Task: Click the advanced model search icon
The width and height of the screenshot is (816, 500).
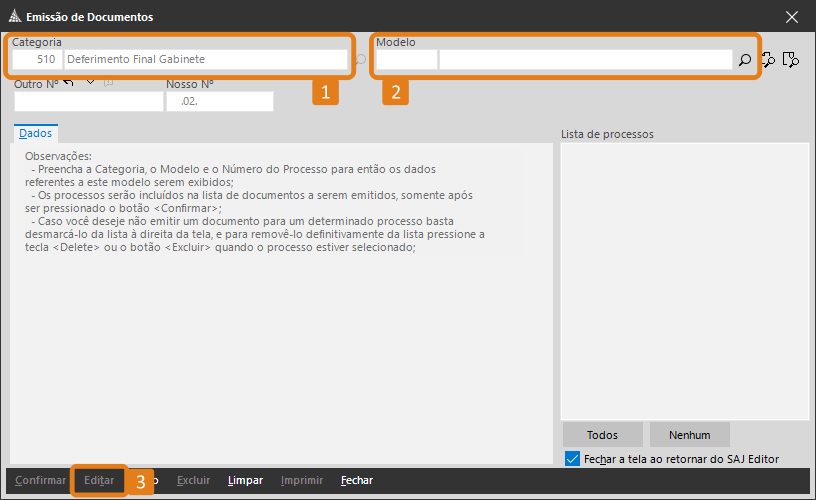Action: (x=769, y=60)
